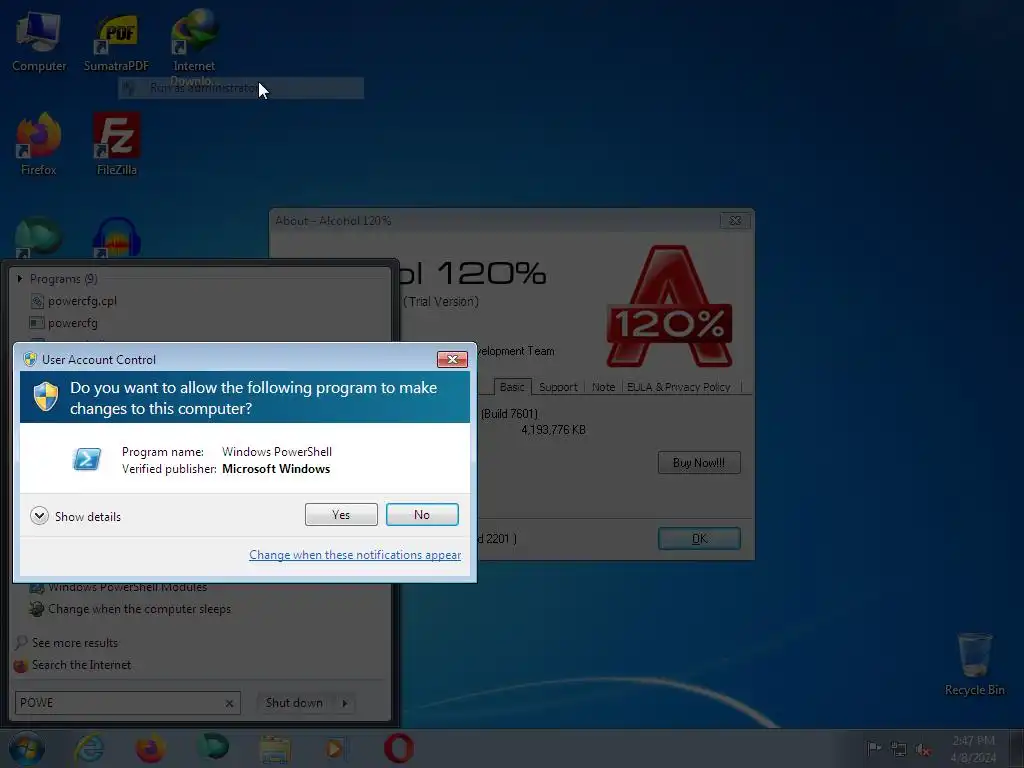Click the UAC shield icon in the blue banner
Image resolution: width=1024 pixels, height=768 pixels.
[x=46, y=396]
